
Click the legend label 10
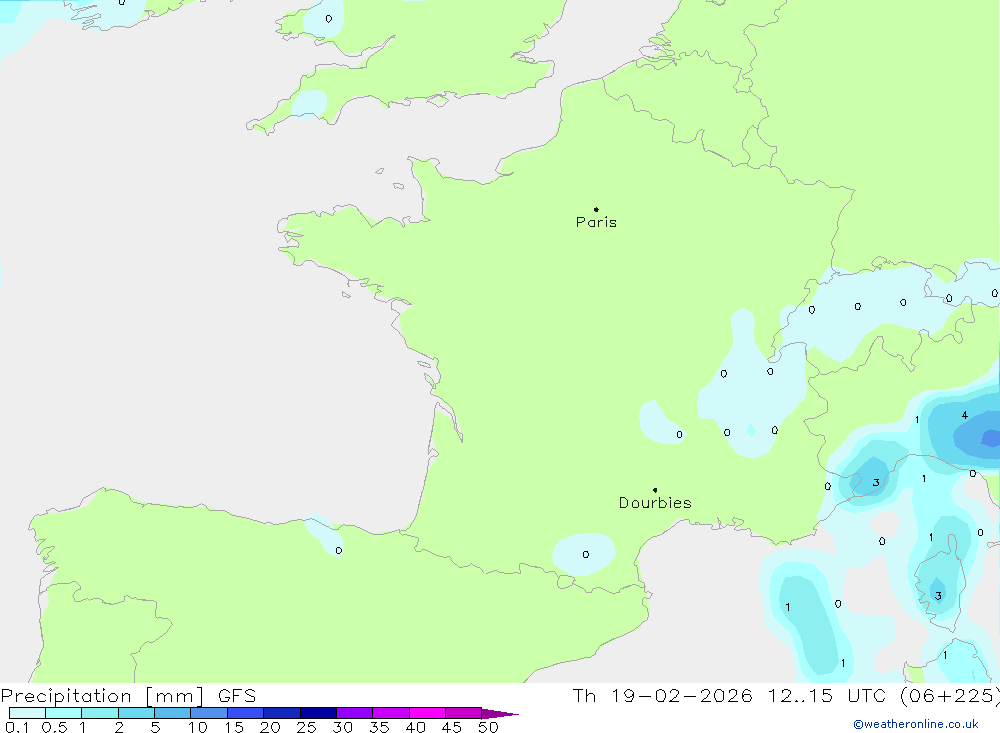[x=198, y=727]
